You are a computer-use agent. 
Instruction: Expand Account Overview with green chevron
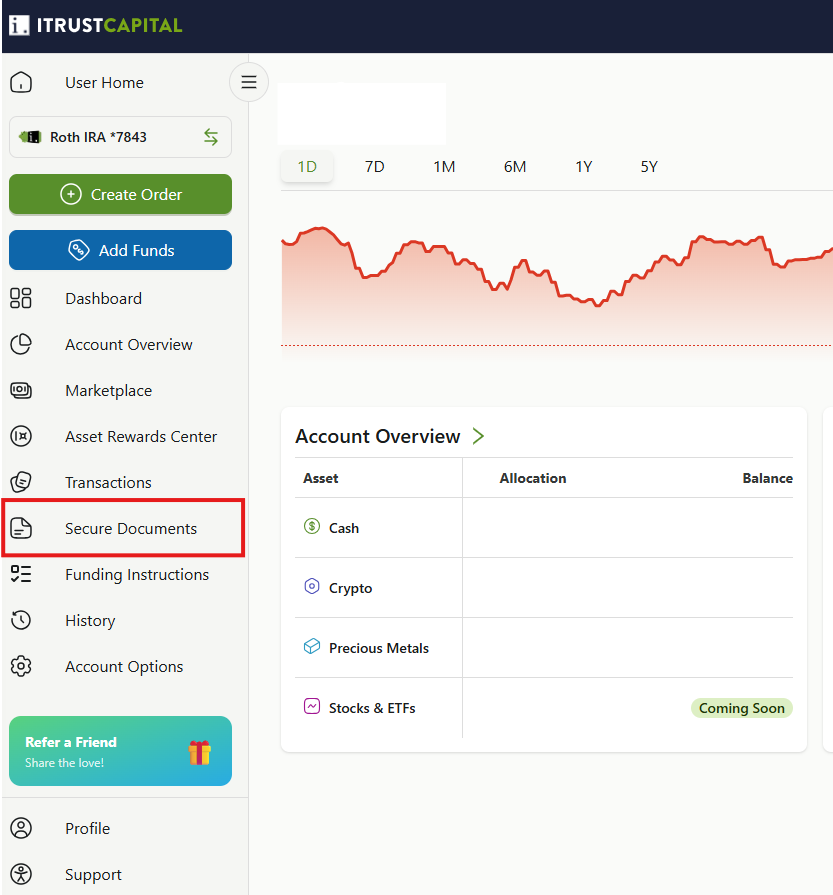point(478,437)
